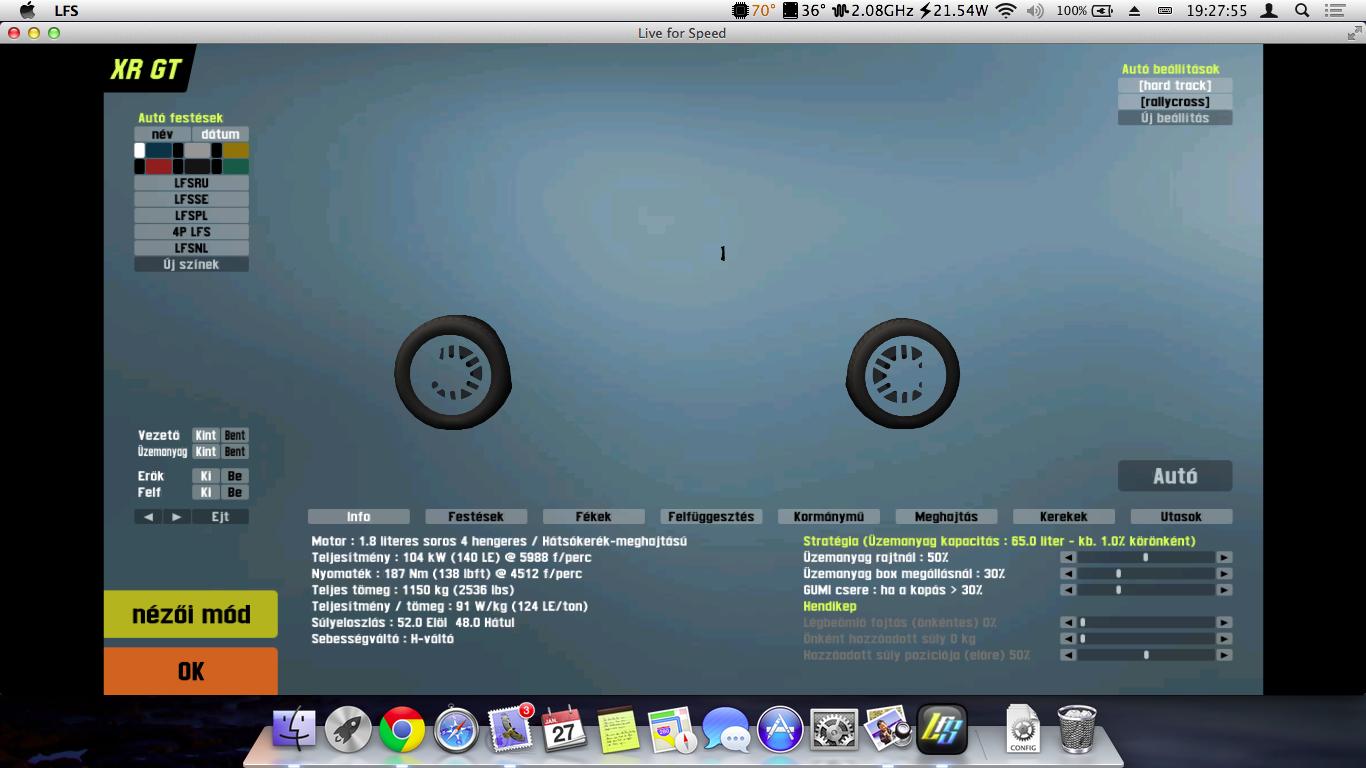Set Vezető to Bent
Image resolution: width=1366 pixels, height=768 pixels.
coord(235,436)
